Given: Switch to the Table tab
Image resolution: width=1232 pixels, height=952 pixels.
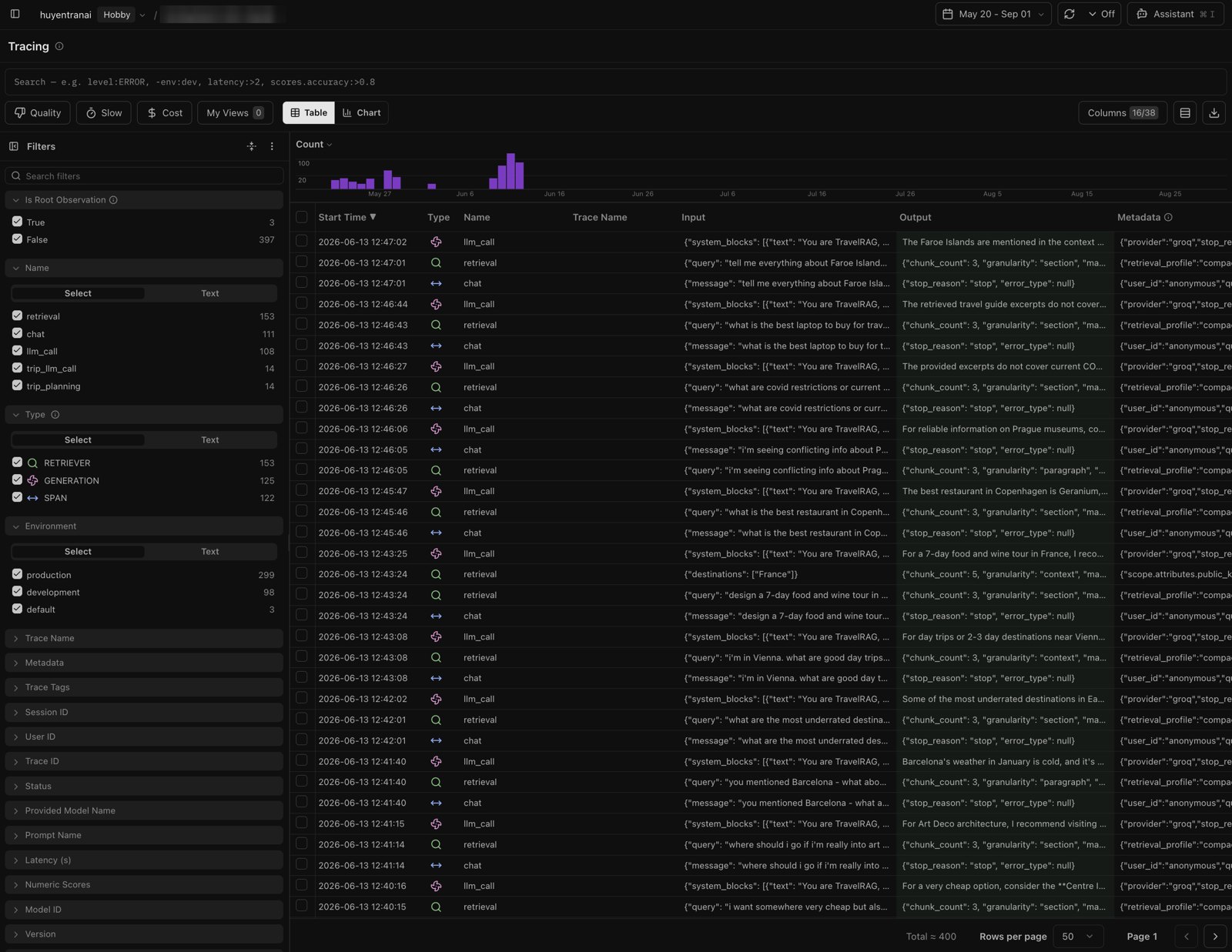Looking at the screenshot, I should click(309, 113).
